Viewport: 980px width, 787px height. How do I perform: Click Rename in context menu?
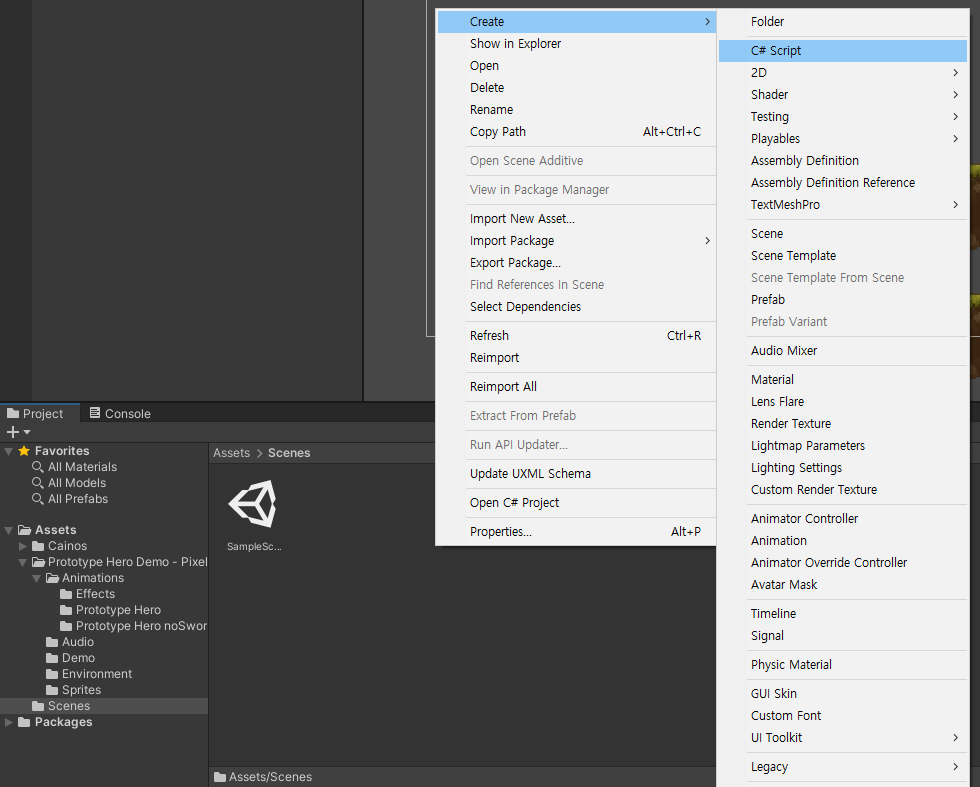pos(576,109)
